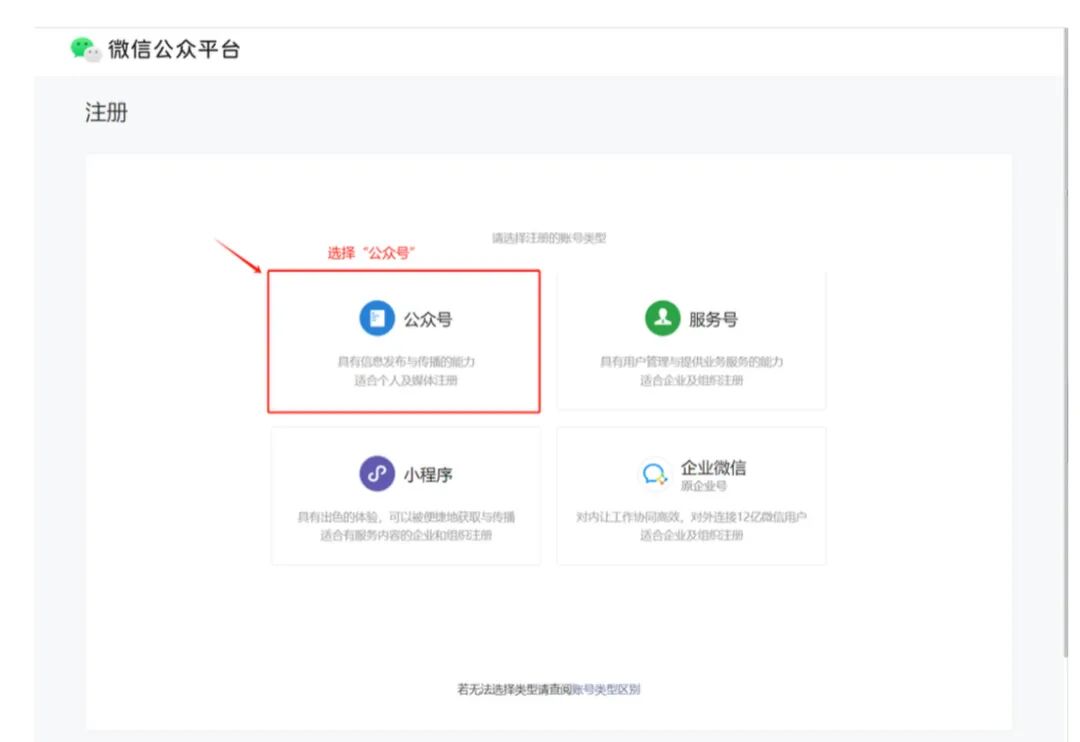
Task: Select the 小程序 account type title
Action: click(x=428, y=475)
